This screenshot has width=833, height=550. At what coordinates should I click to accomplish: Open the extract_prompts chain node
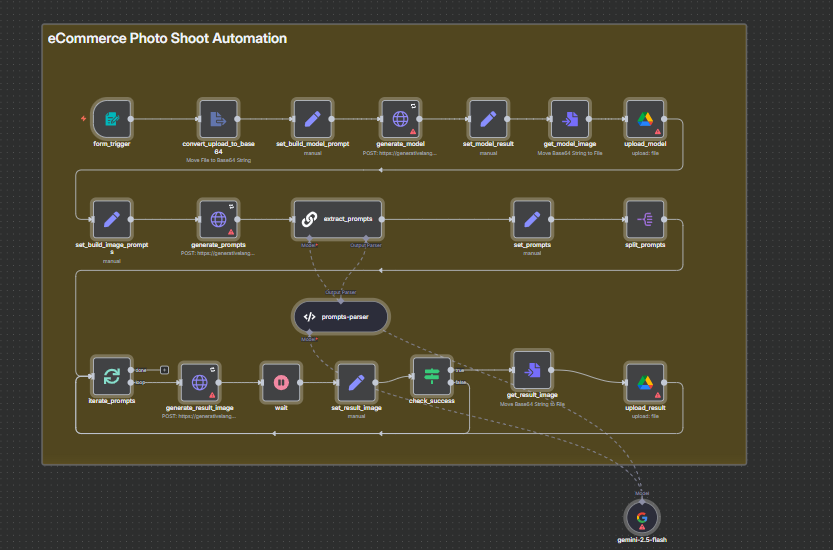click(338, 219)
